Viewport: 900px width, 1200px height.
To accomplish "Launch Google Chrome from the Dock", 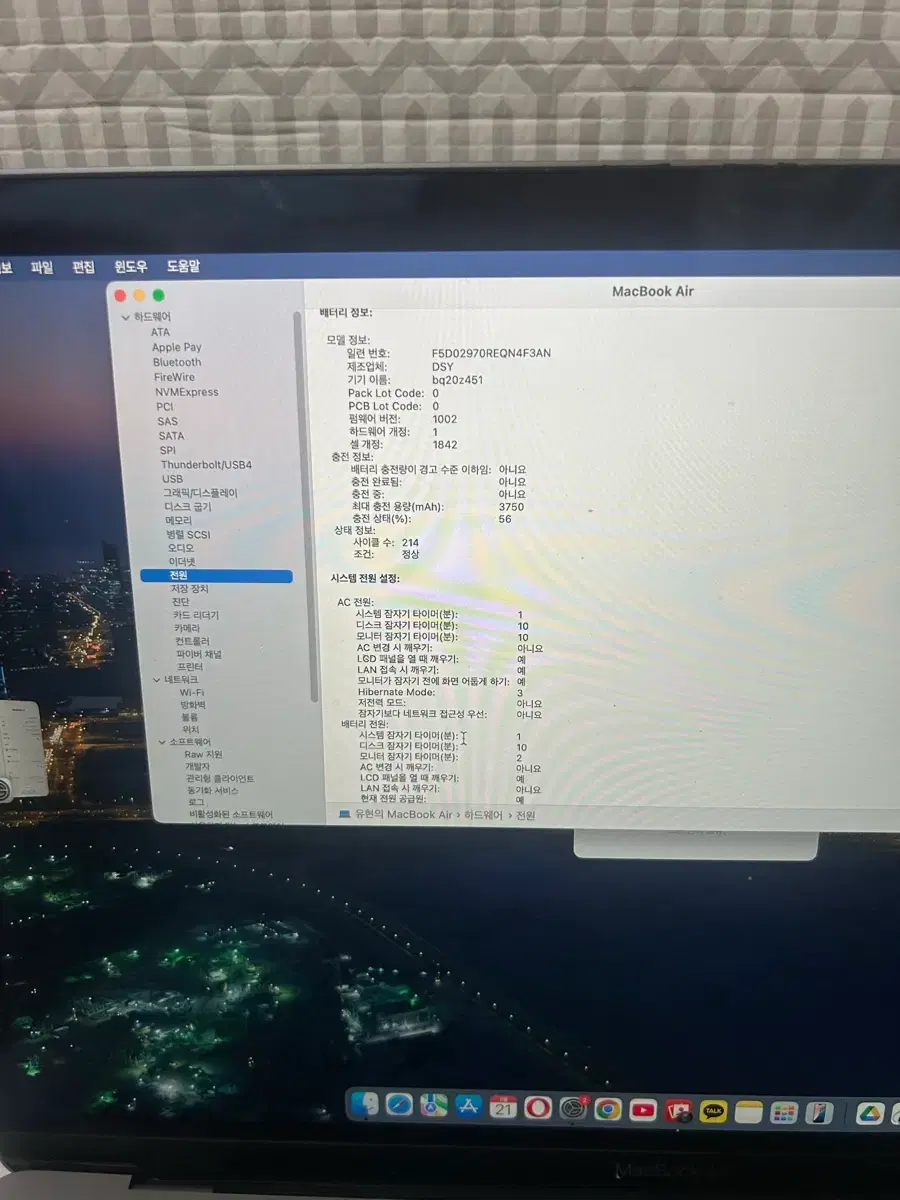I will (x=607, y=1109).
